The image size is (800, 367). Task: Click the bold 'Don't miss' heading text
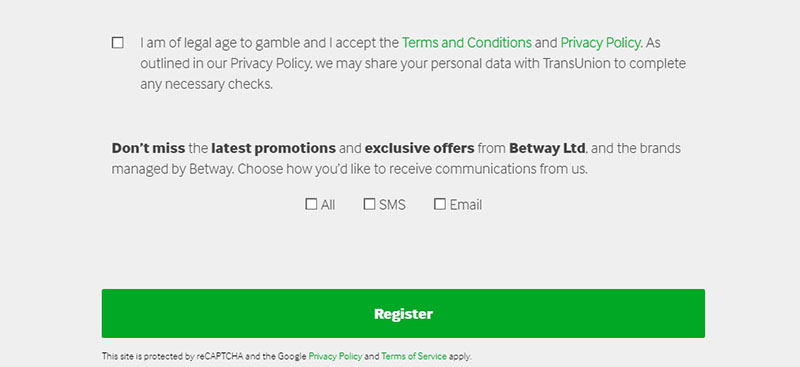148,149
